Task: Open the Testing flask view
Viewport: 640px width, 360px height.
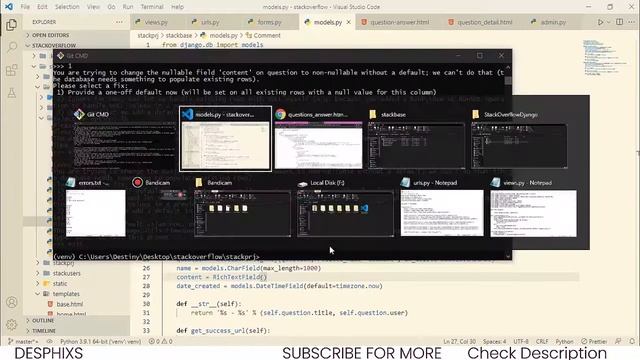Action: click(11, 93)
